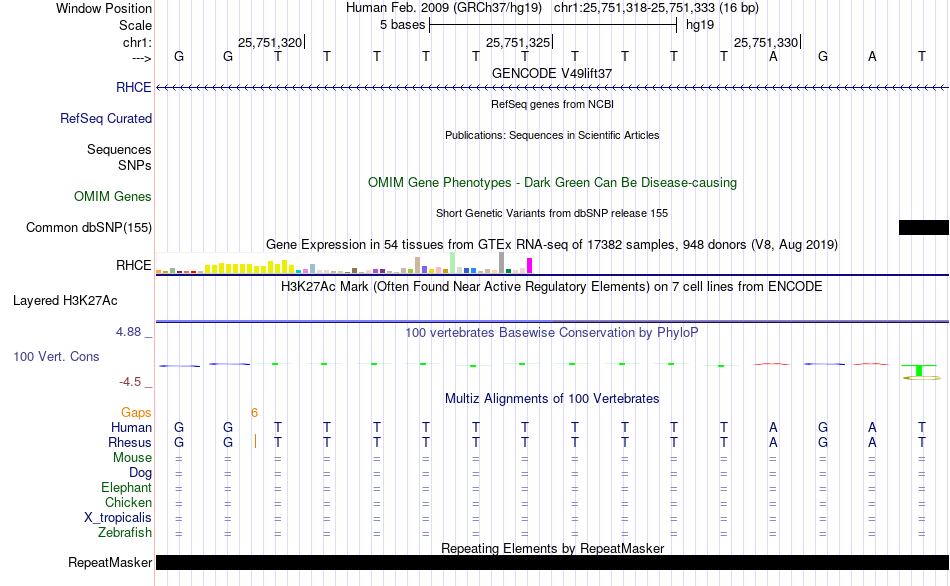This screenshot has width=950, height=586.
Task: Click the Rhesus alignment row label
Action: point(130,443)
